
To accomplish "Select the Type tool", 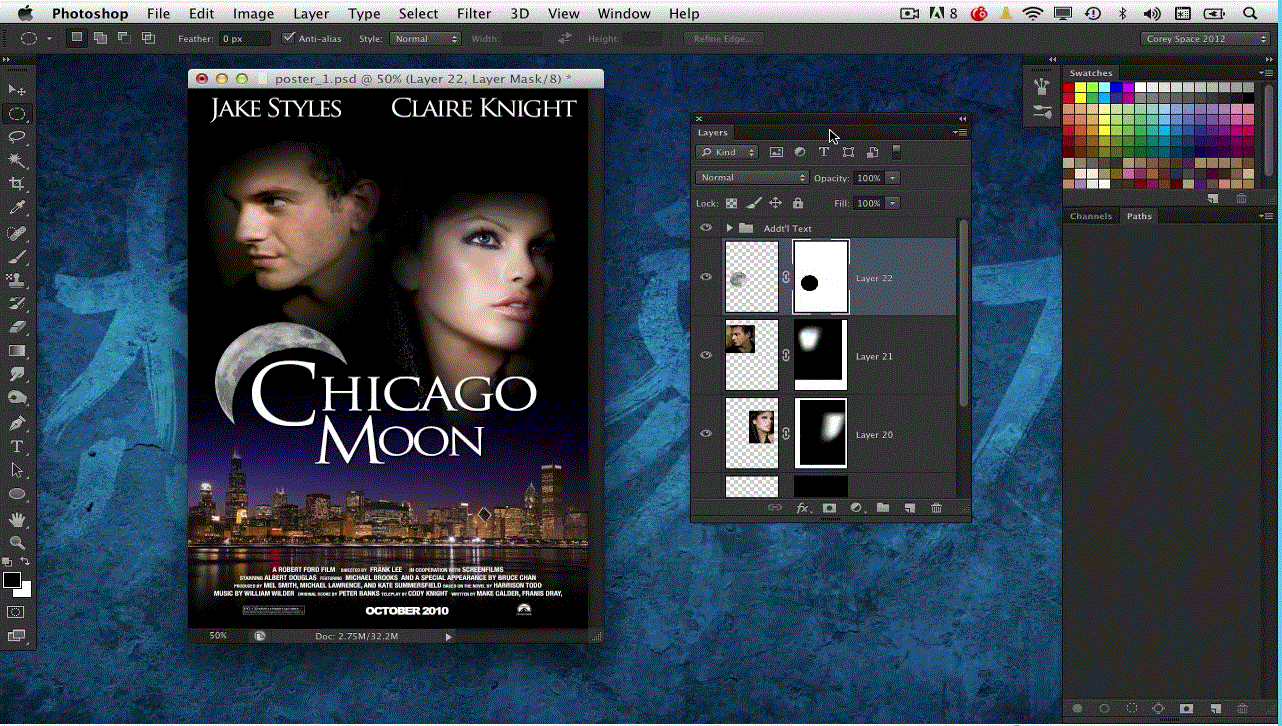I will (x=17, y=446).
